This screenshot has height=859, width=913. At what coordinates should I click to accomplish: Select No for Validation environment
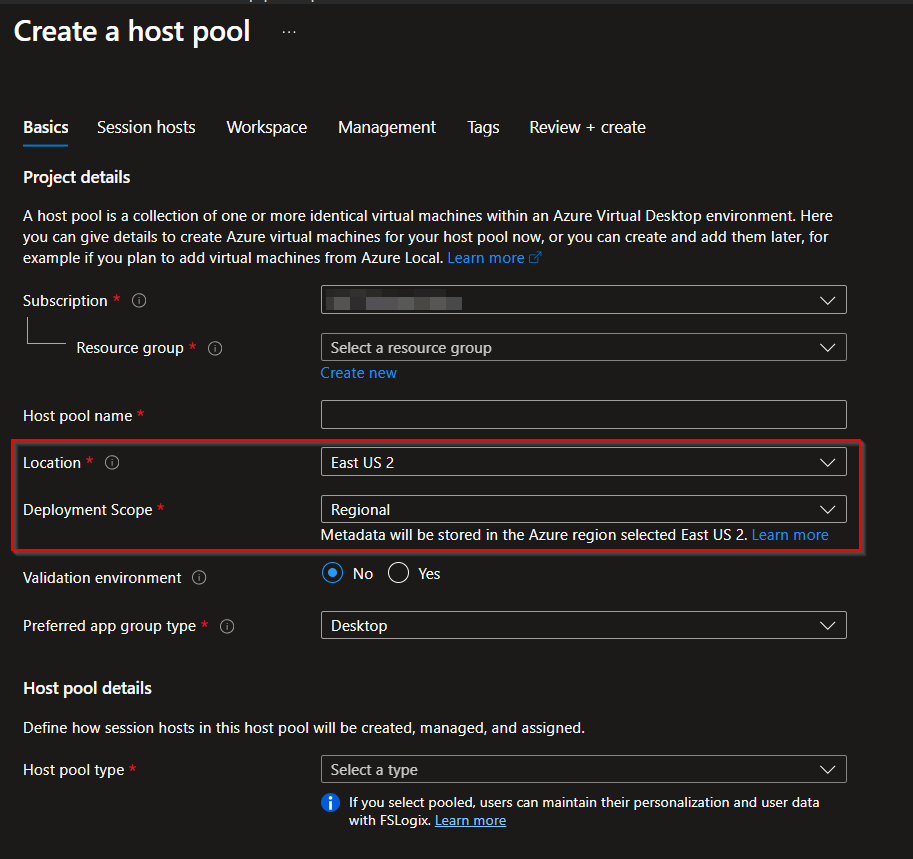click(332, 574)
